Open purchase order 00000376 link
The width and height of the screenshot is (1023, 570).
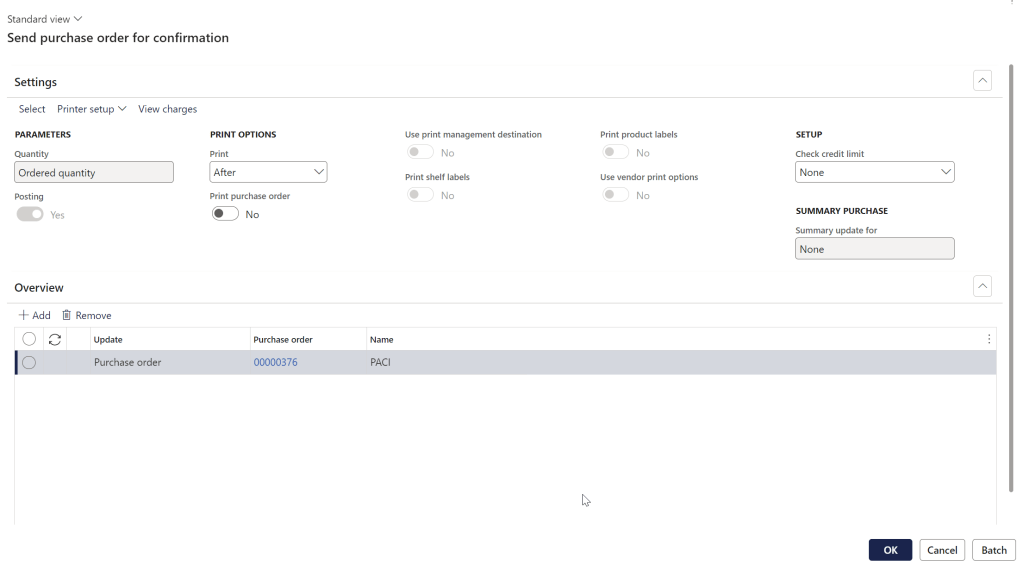pyautogui.click(x=275, y=362)
